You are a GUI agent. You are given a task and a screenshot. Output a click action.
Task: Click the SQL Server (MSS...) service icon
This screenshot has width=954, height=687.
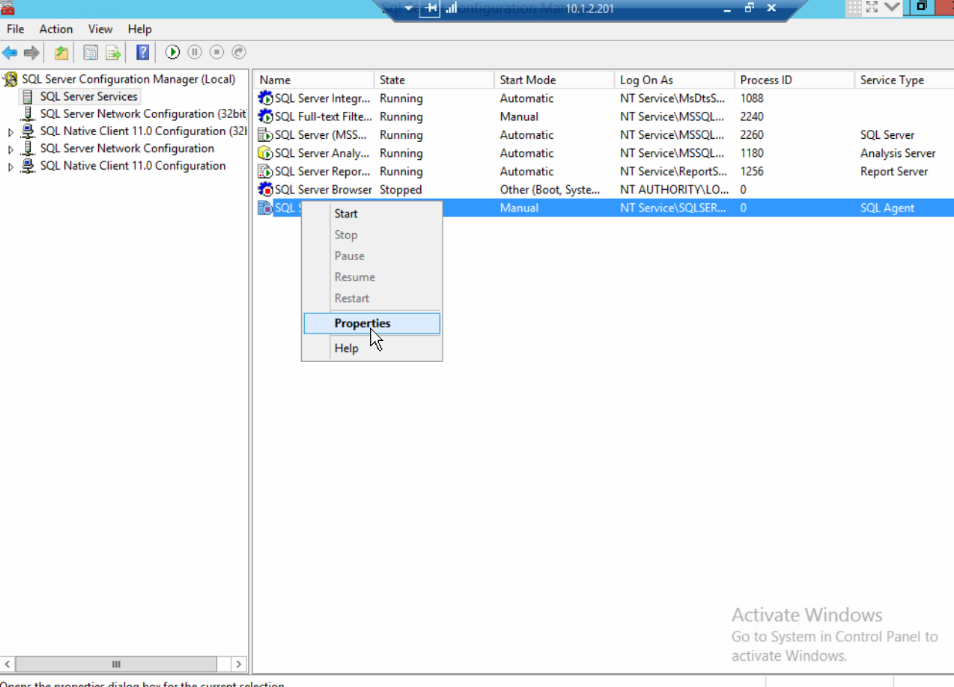(x=265, y=134)
